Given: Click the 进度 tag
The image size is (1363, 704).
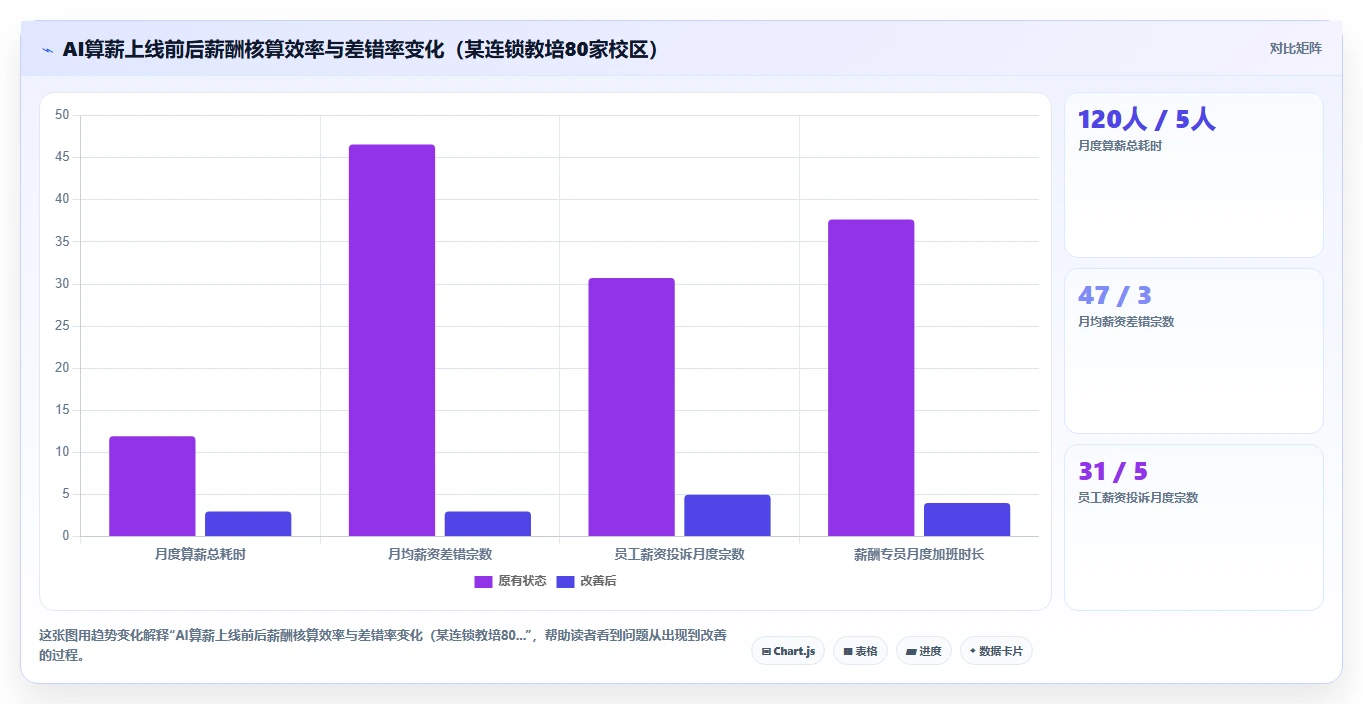Looking at the screenshot, I should (x=923, y=651).
